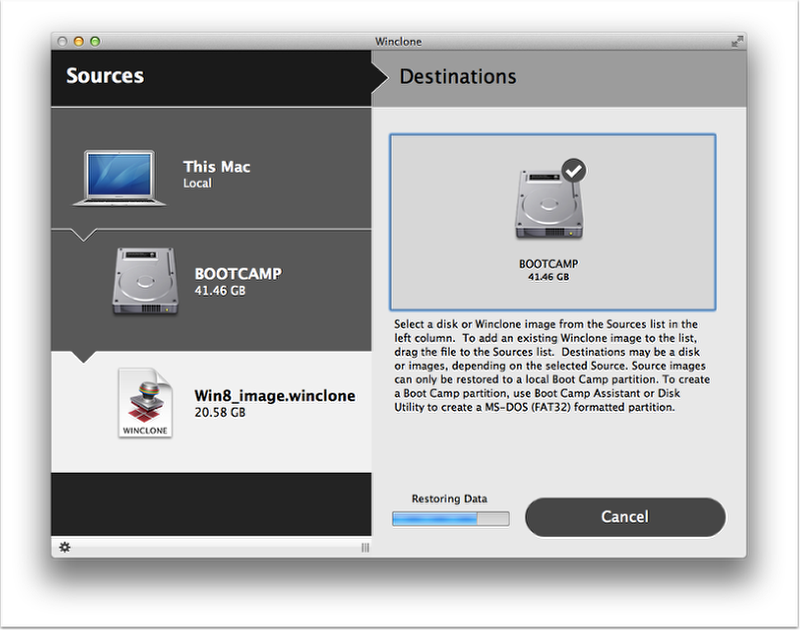Click the This Mac laptop icon
The image size is (800, 630).
coord(119,178)
